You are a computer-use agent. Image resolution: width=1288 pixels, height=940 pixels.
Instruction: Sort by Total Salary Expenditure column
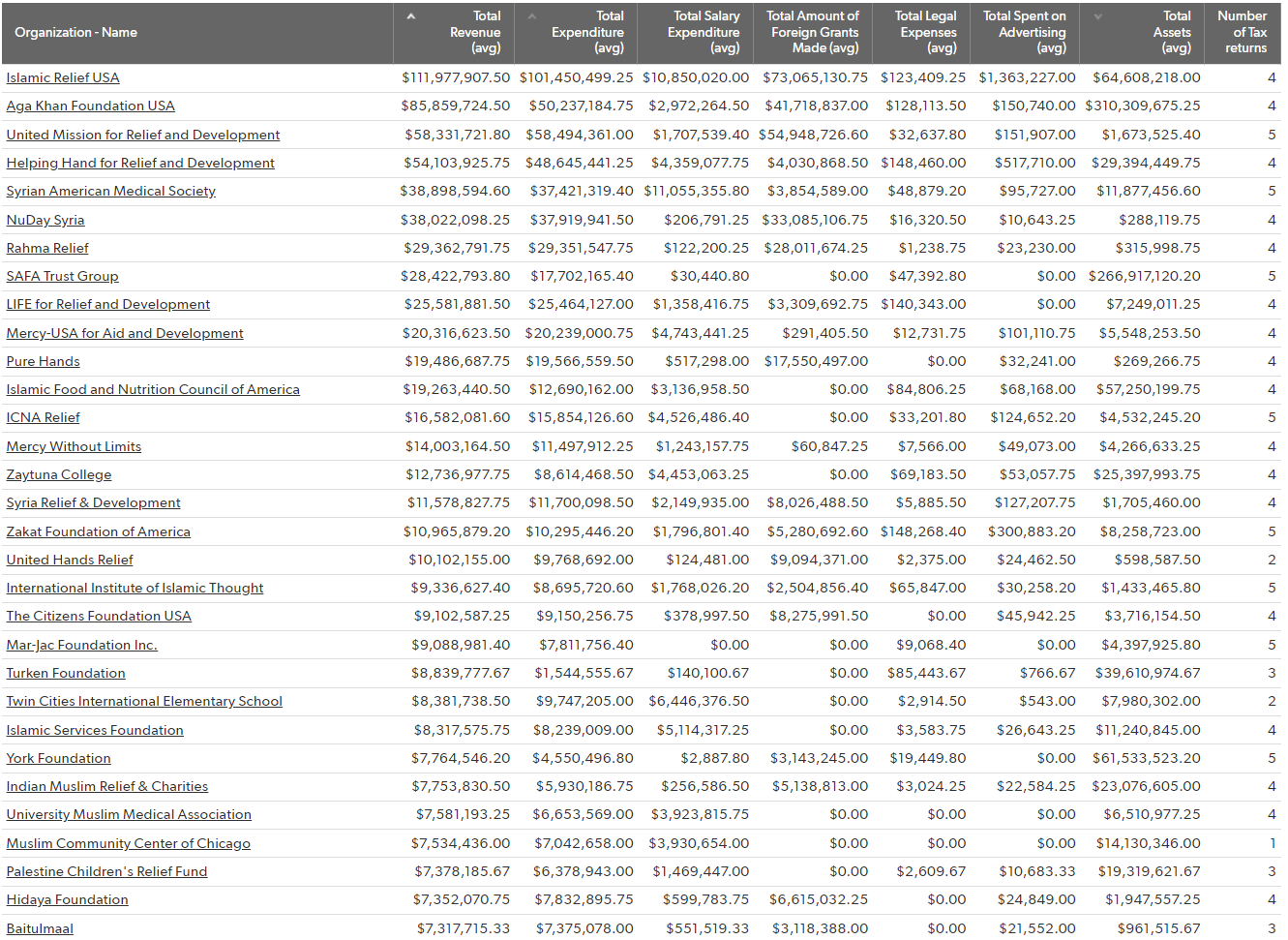[x=704, y=33]
